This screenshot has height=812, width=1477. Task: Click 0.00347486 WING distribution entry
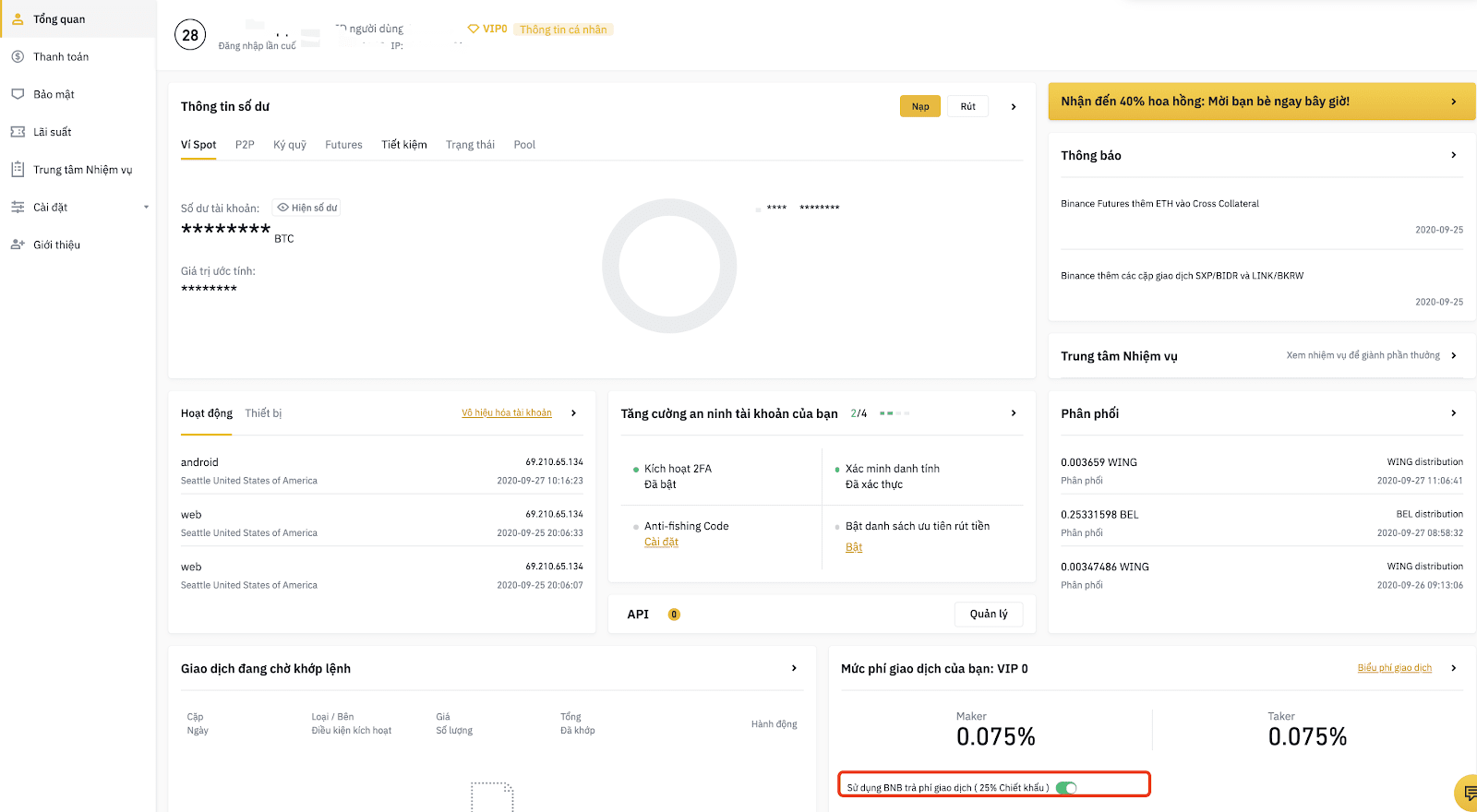point(1262,576)
